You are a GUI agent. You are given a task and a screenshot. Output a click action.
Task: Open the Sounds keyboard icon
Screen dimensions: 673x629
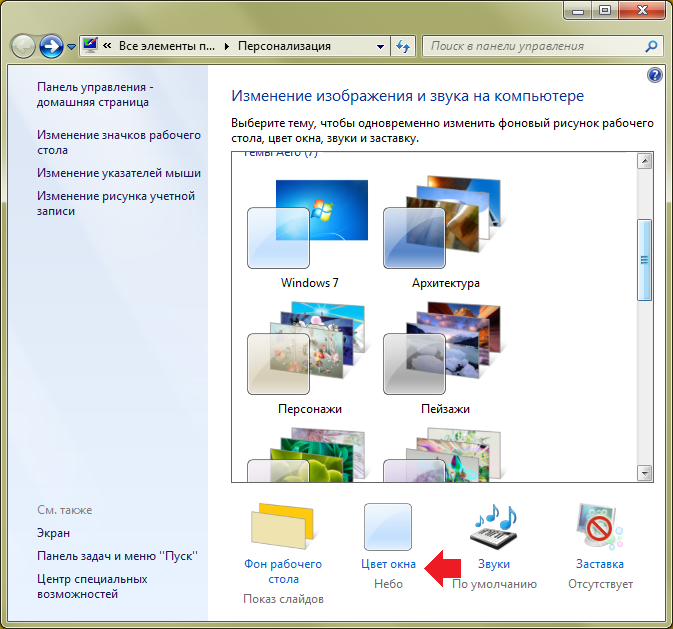pos(494,526)
